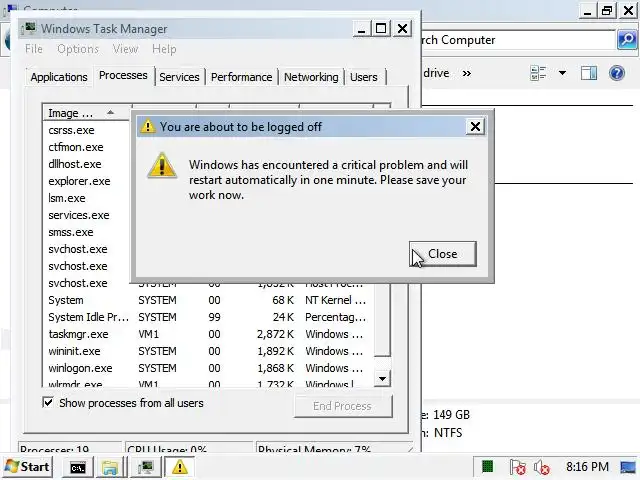Open the View menu in Task Manager
Screen dimensions: 640x480
tap(125, 49)
